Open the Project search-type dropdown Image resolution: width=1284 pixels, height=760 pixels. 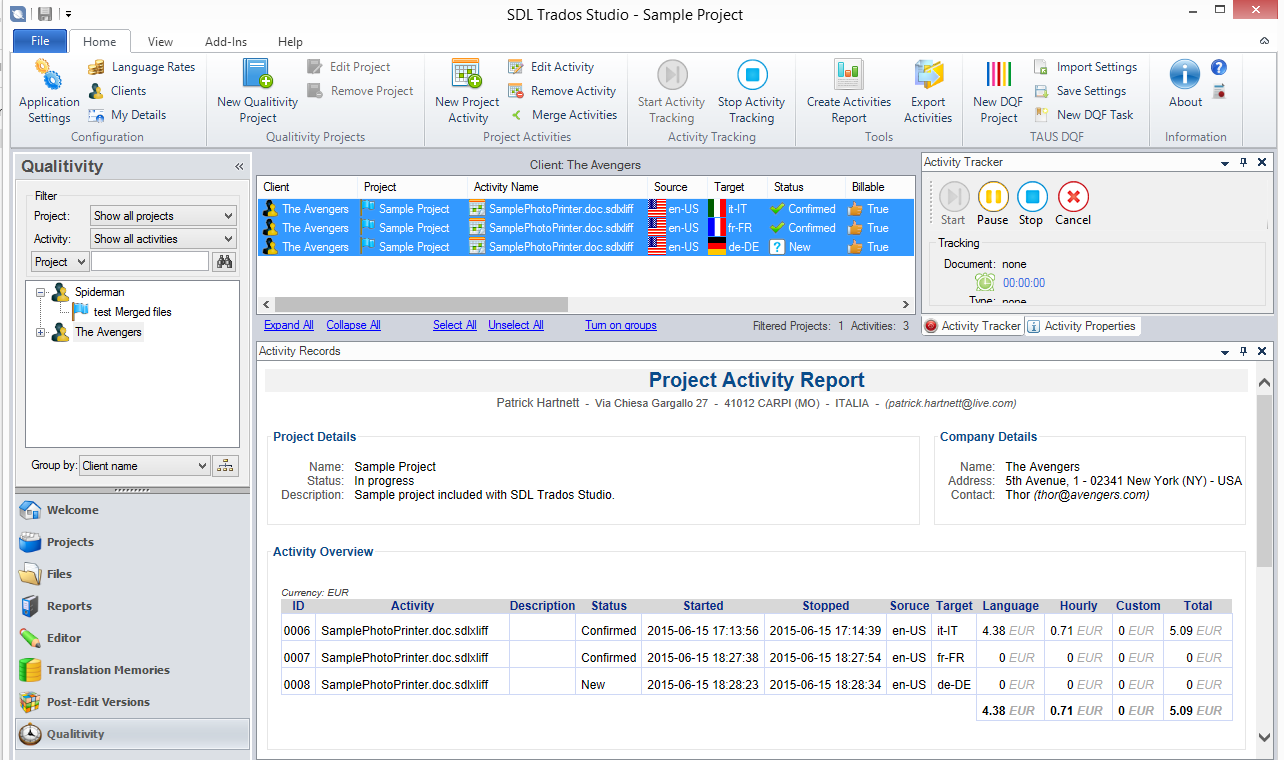click(x=60, y=262)
